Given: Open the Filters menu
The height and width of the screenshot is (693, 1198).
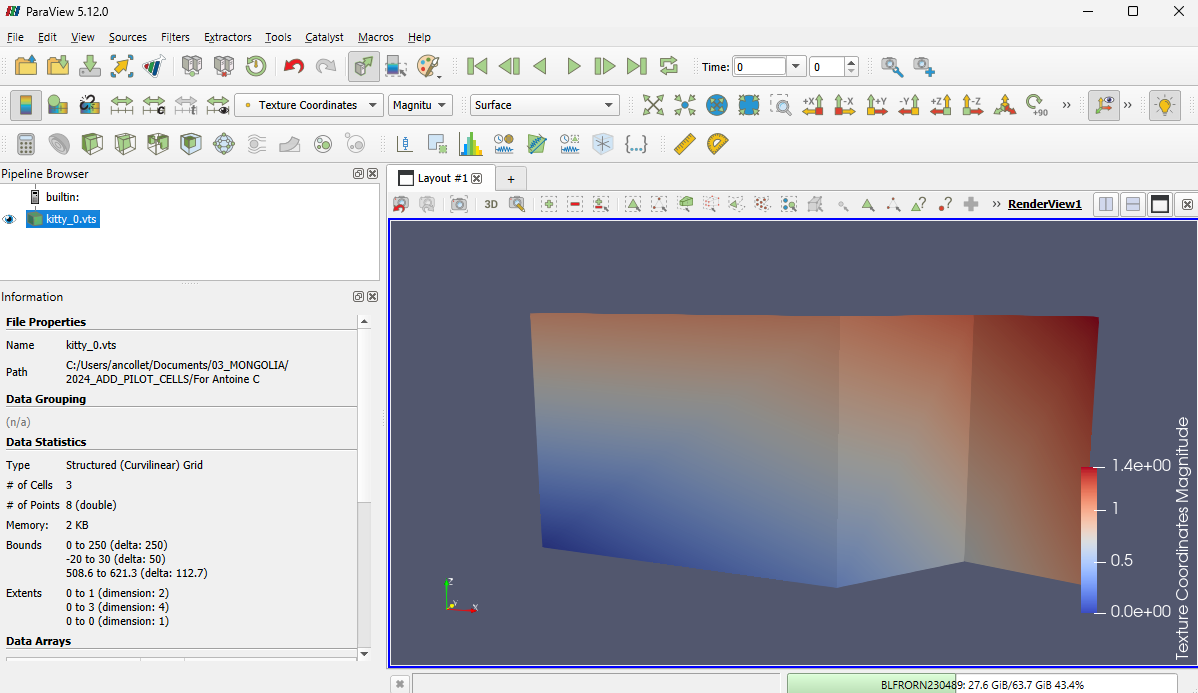Looking at the screenshot, I should click(x=175, y=37).
